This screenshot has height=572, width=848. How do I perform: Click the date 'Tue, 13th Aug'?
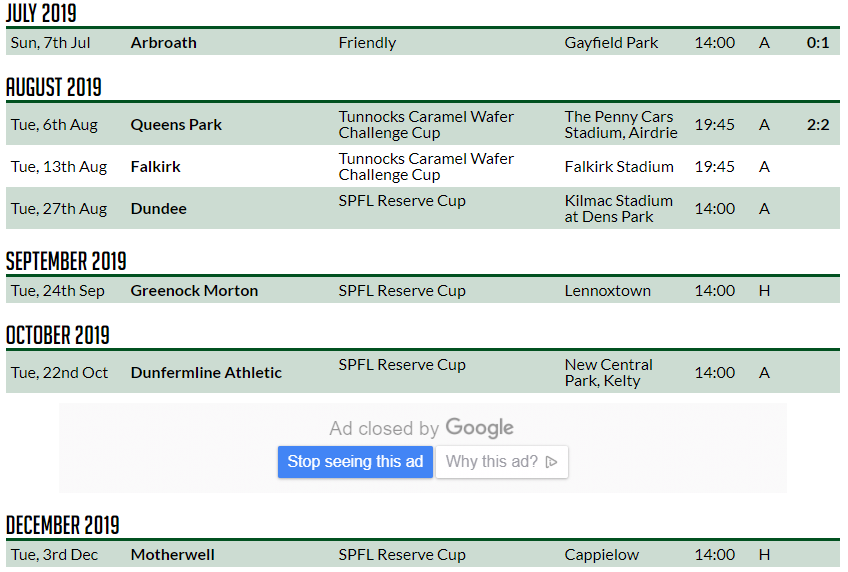59,167
